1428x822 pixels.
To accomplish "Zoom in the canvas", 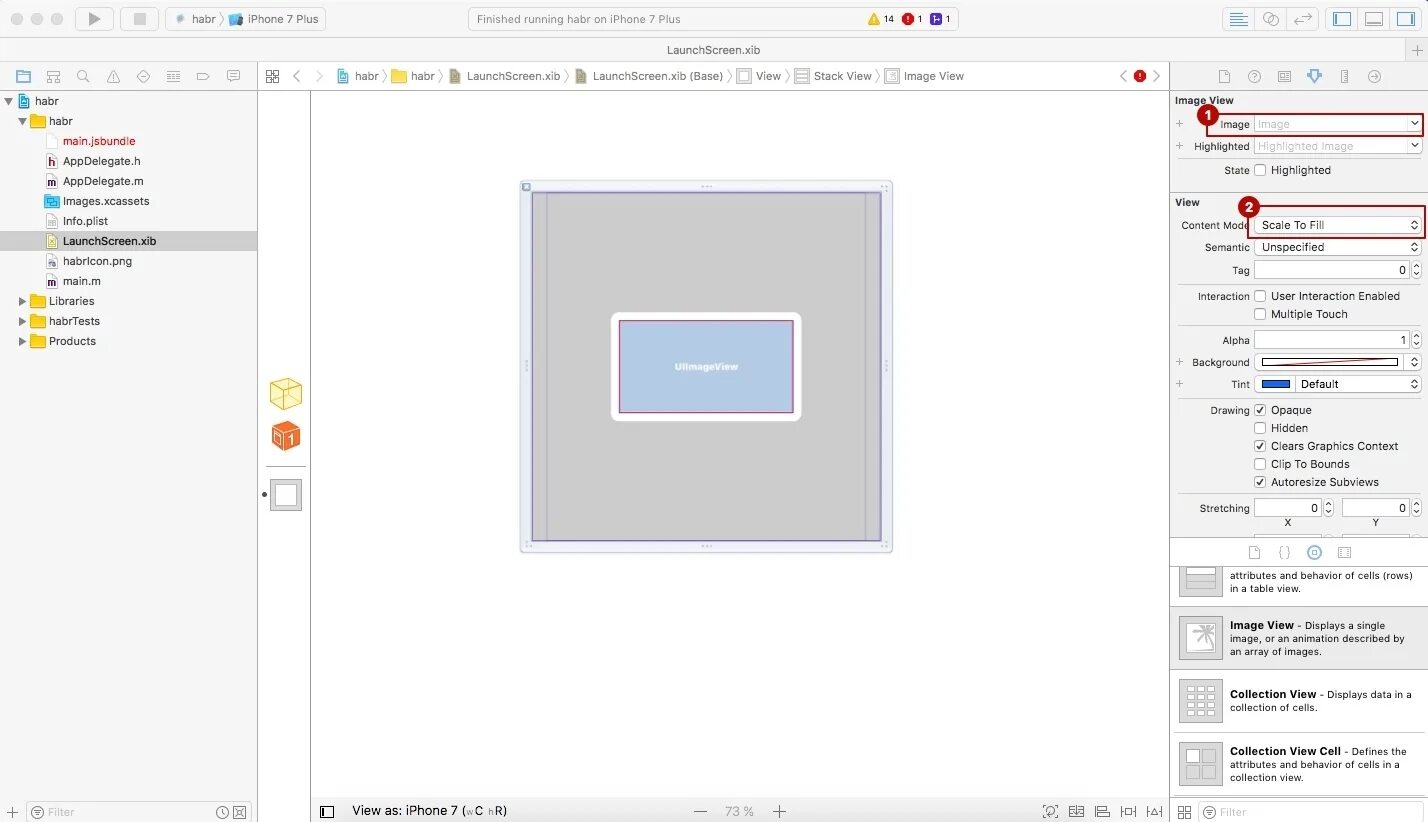I will pyautogui.click(x=779, y=812).
